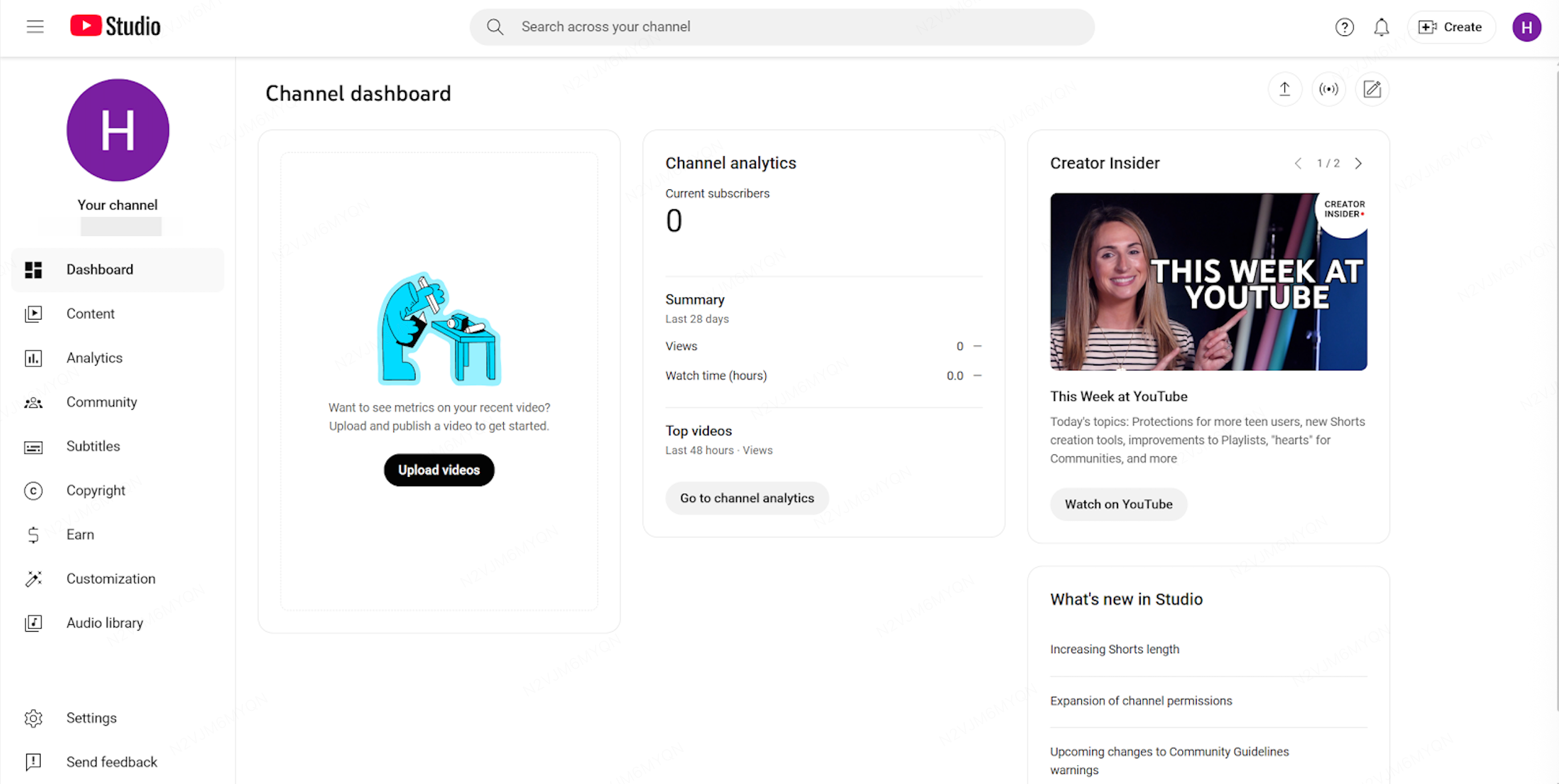
Task: Click the hamburger menu icon
Action: [35, 27]
